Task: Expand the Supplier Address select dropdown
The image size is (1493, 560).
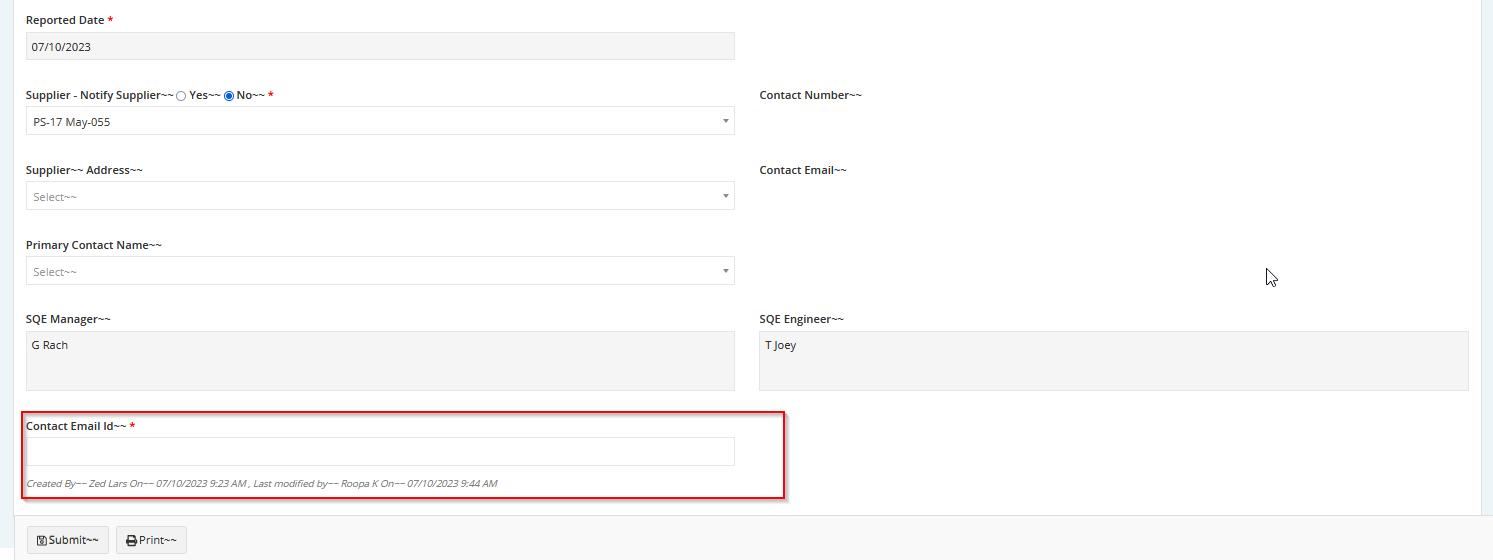Action: (380, 196)
